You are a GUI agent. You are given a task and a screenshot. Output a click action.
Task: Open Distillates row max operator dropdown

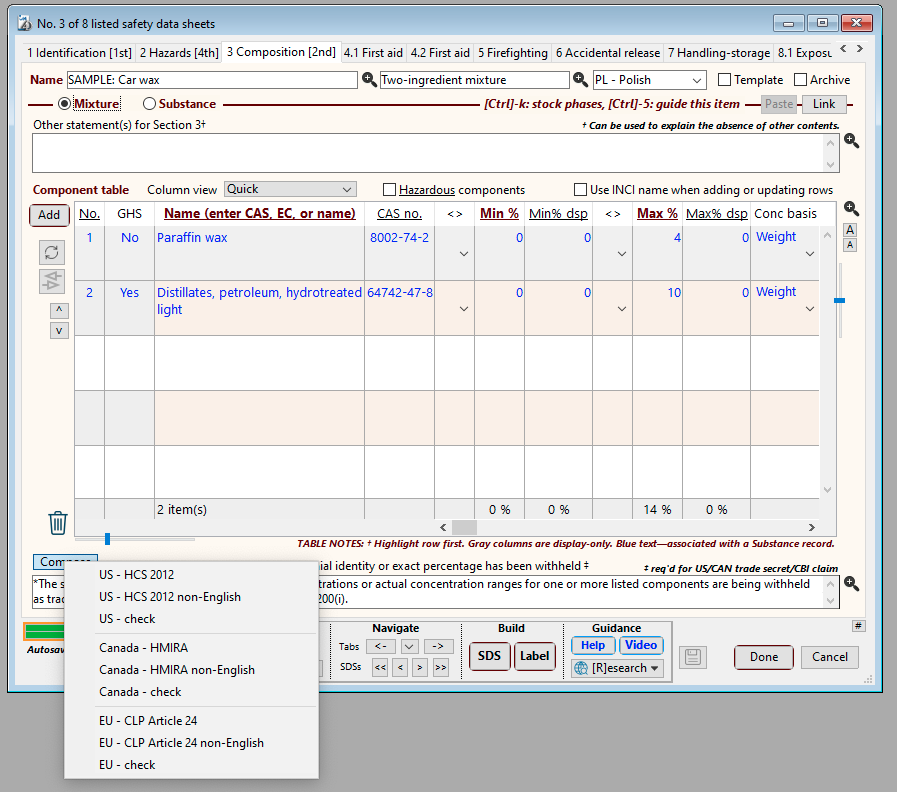click(x=622, y=308)
